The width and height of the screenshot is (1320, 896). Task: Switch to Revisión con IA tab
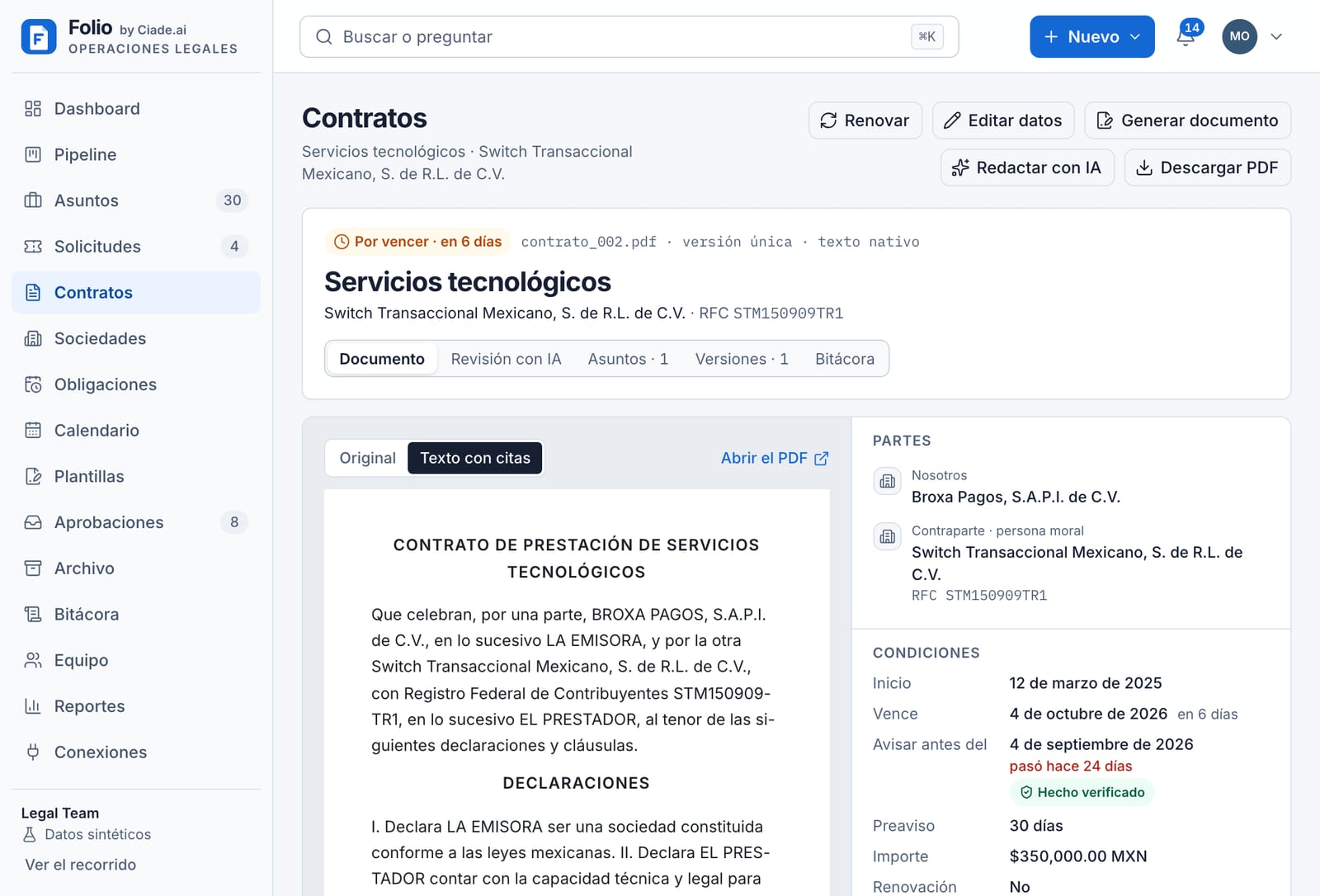506,359
